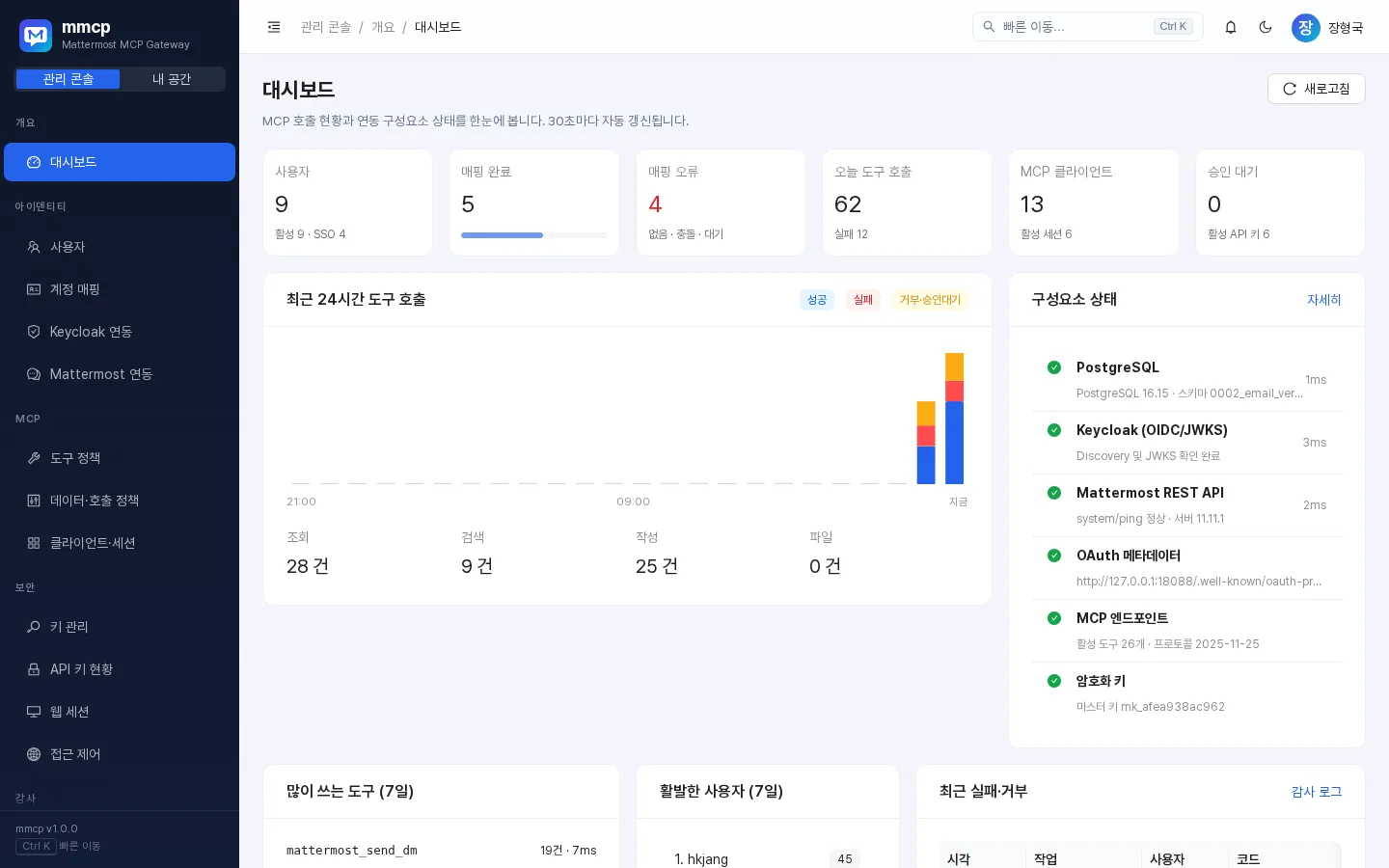1389x868 pixels.
Task: Click the 오늘 도구 호출 count 62
Action: (x=848, y=204)
